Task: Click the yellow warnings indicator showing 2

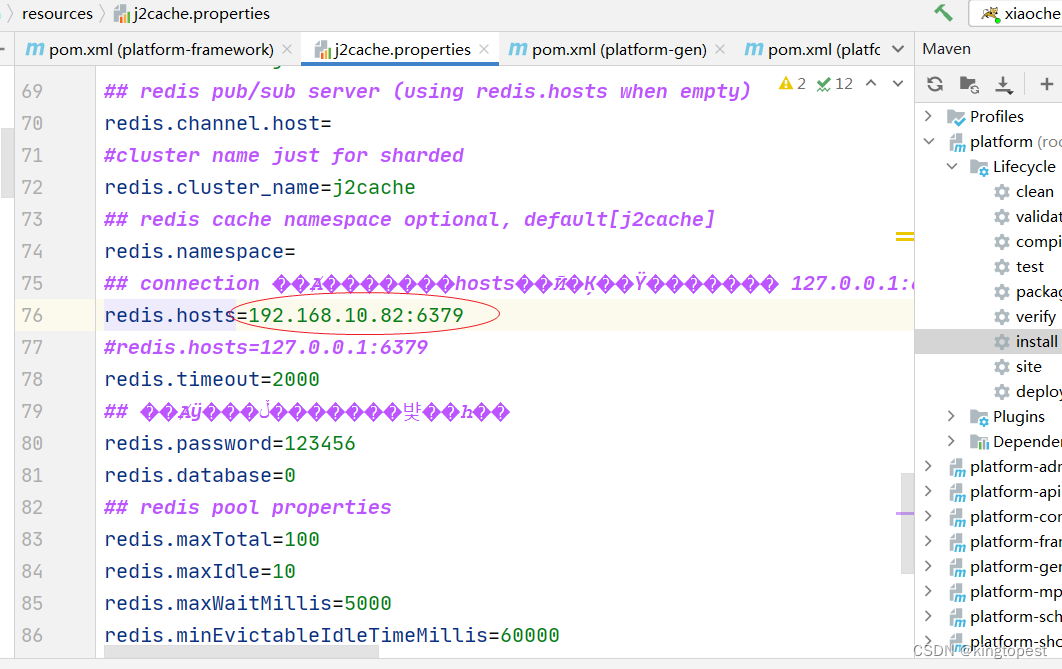Action: (792, 83)
